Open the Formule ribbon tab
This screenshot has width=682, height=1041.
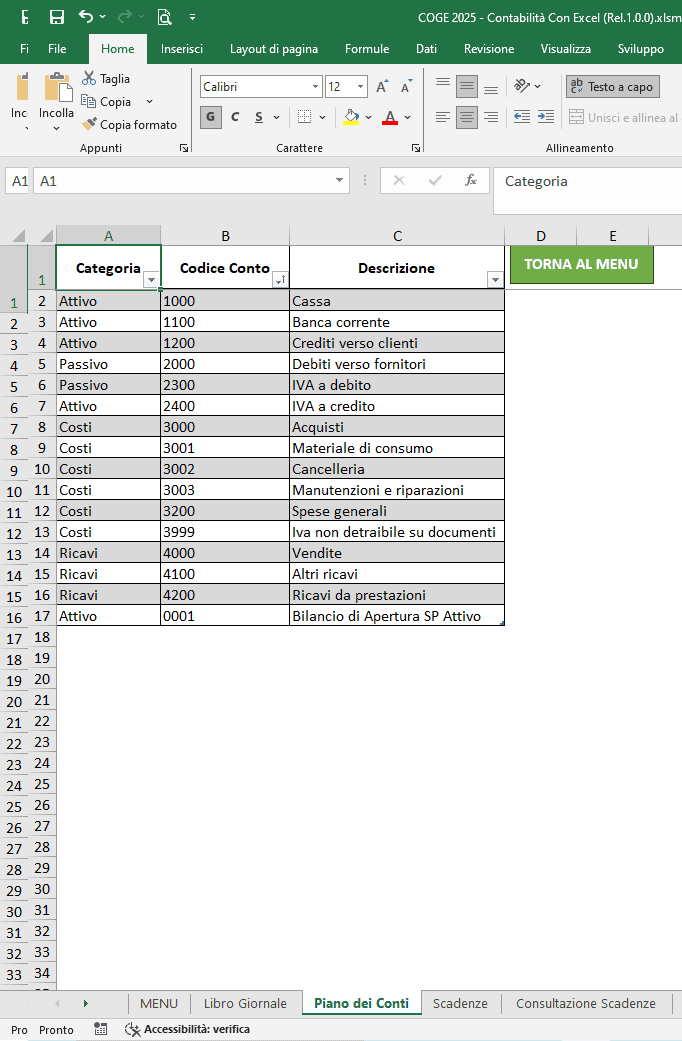tap(367, 48)
